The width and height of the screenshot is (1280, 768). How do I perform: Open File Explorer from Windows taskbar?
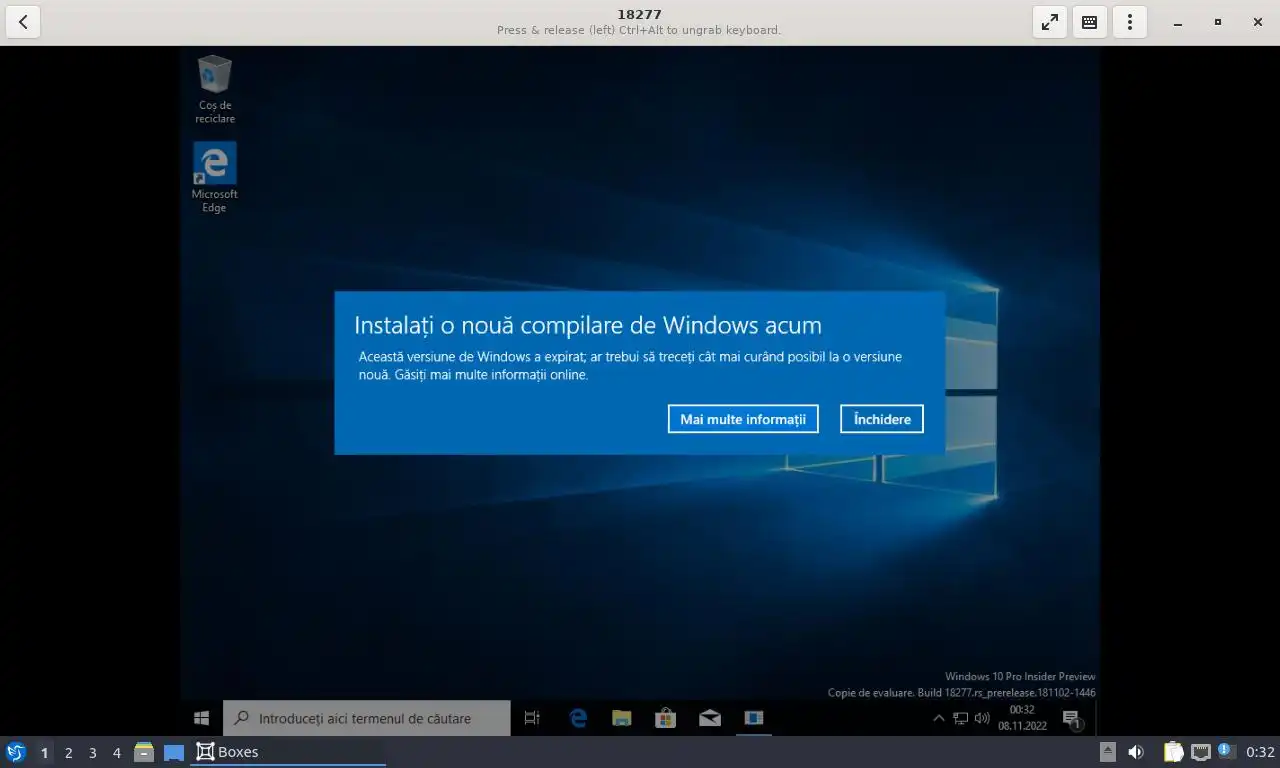tap(622, 718)
